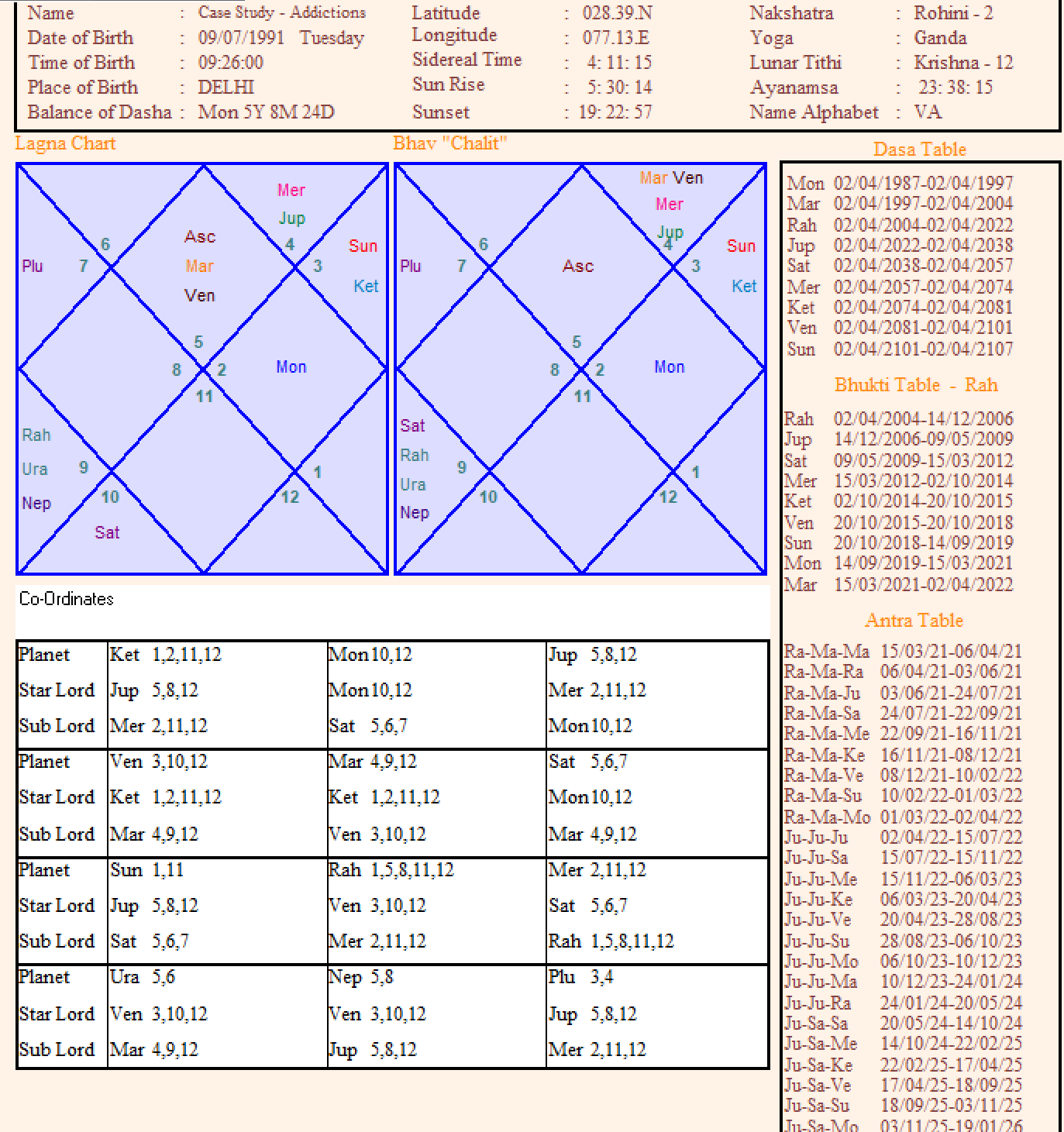1064x1132 pixels.
Task: Click the Co-Ordinates label
Action: point(67,599)
